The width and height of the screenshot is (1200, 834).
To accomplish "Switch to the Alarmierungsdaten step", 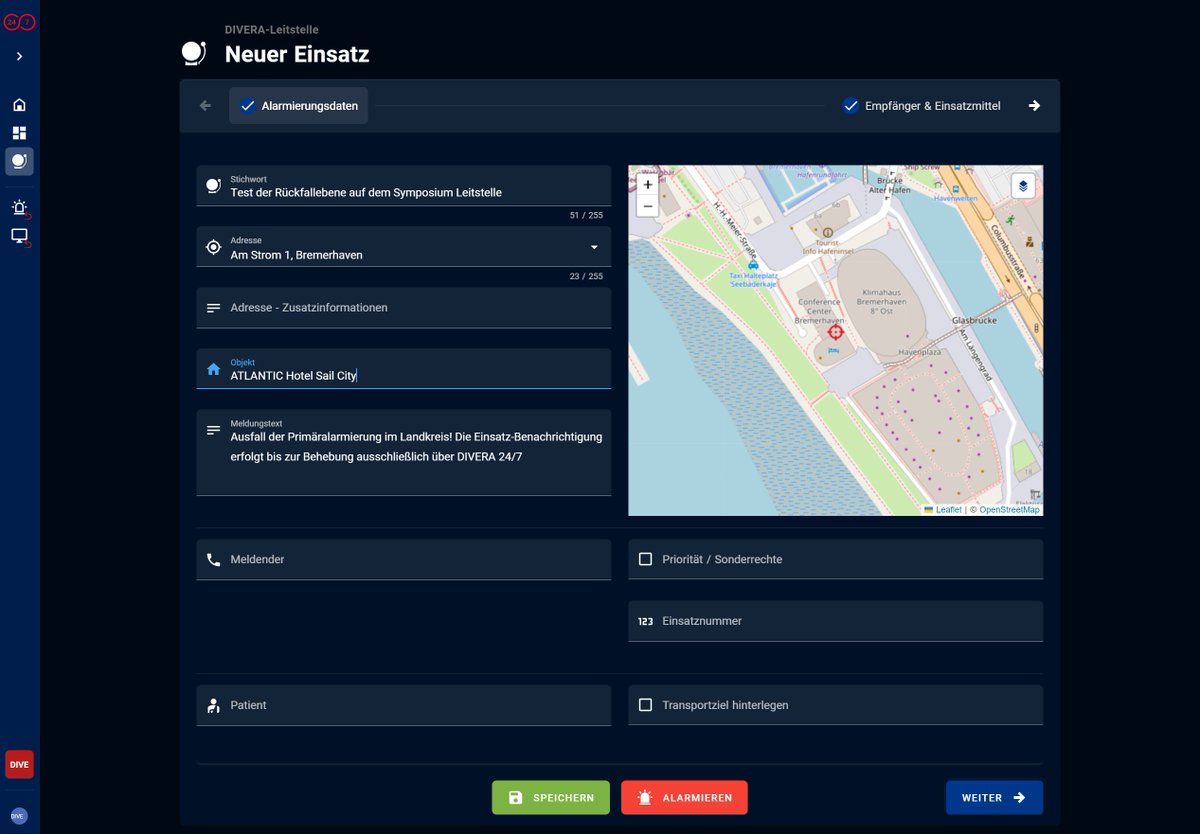I will point(298,106).
